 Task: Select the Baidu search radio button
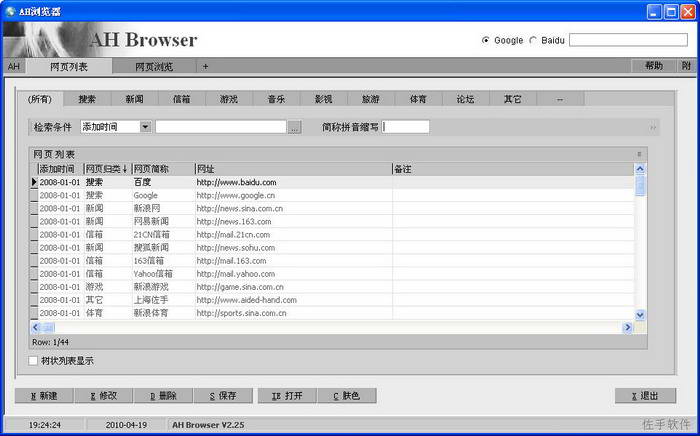point(533,40)
